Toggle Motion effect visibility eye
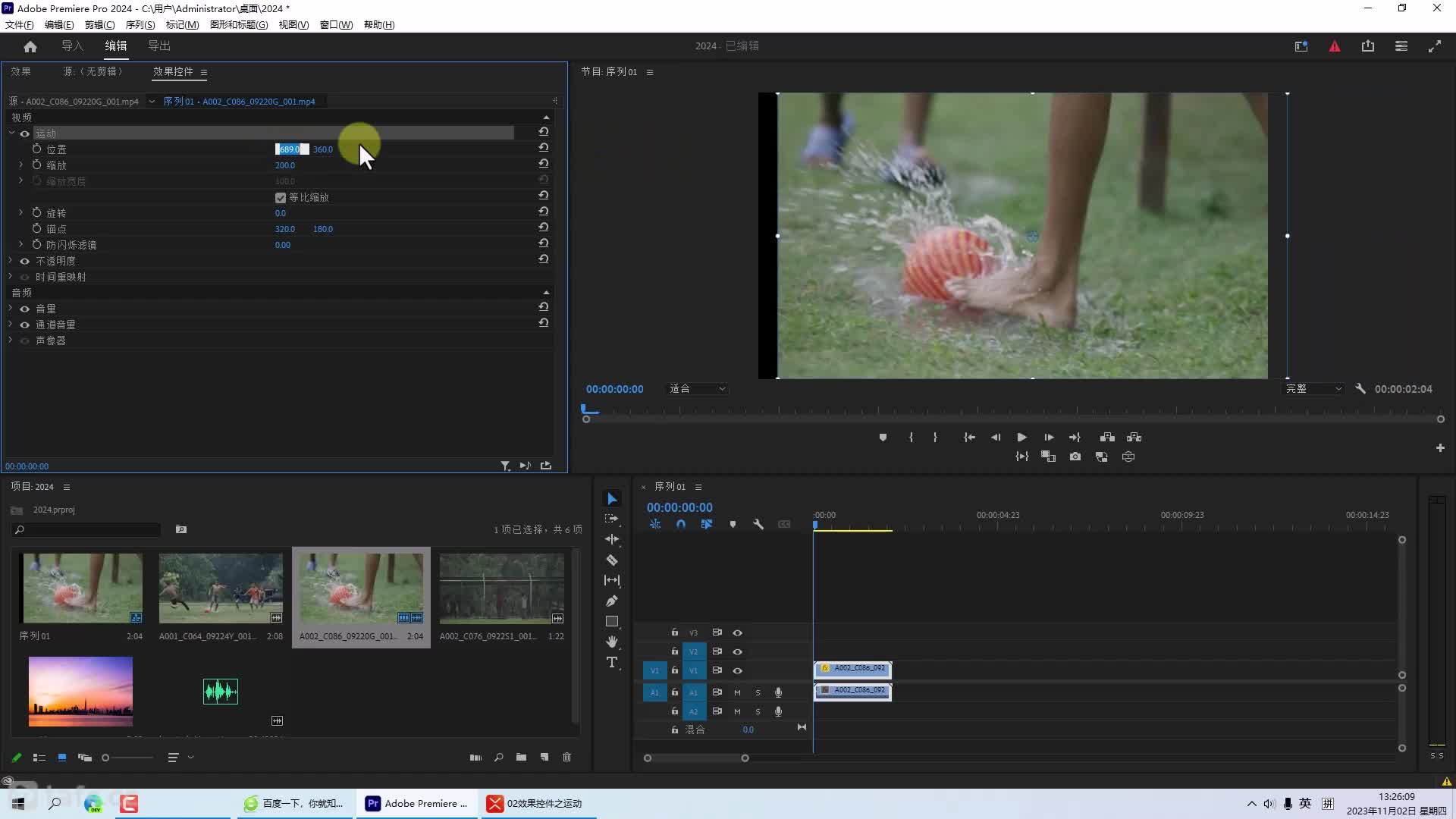 tap(25, 133)
